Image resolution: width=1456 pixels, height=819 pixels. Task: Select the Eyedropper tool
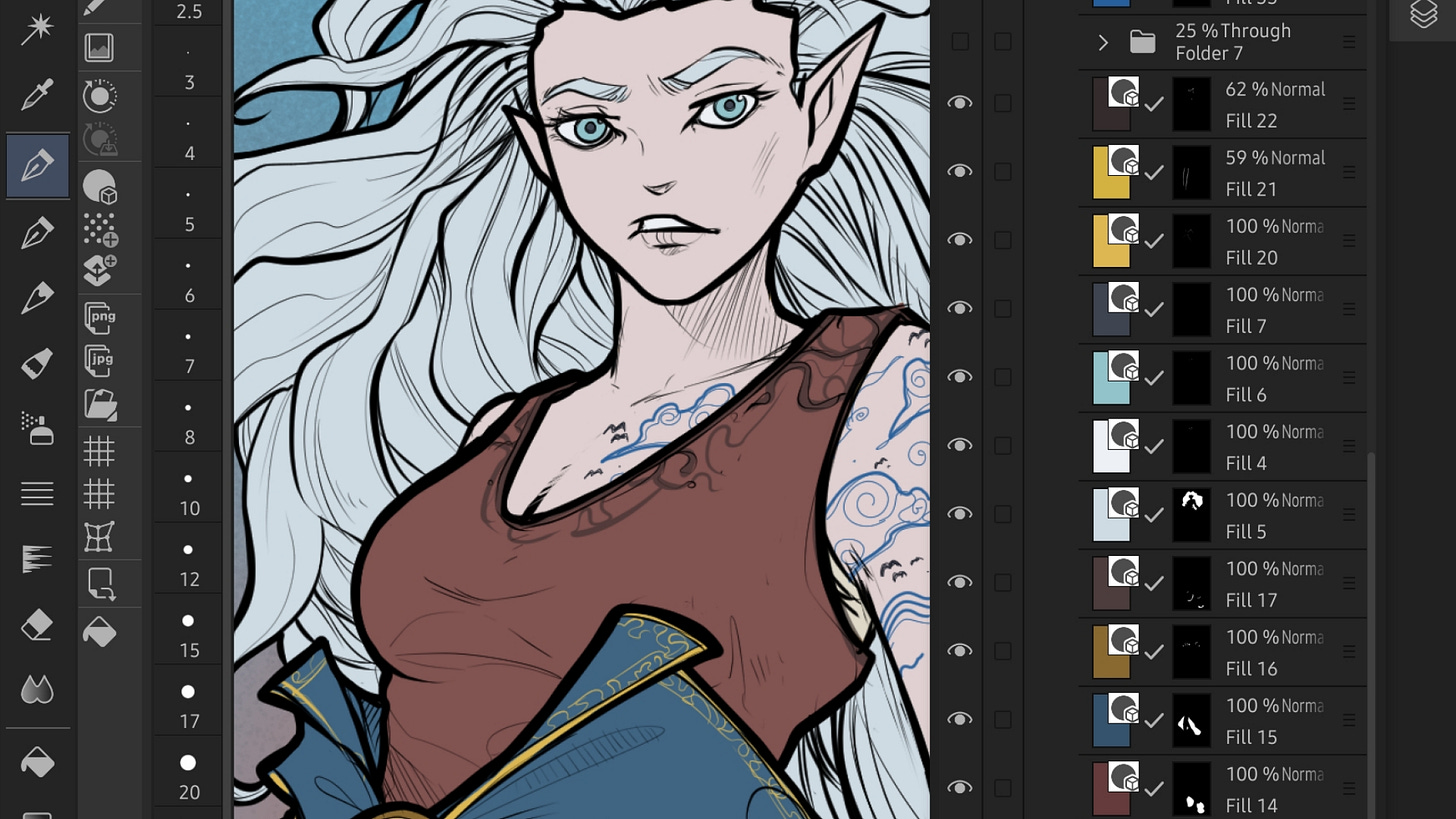(x=37, y=96)
